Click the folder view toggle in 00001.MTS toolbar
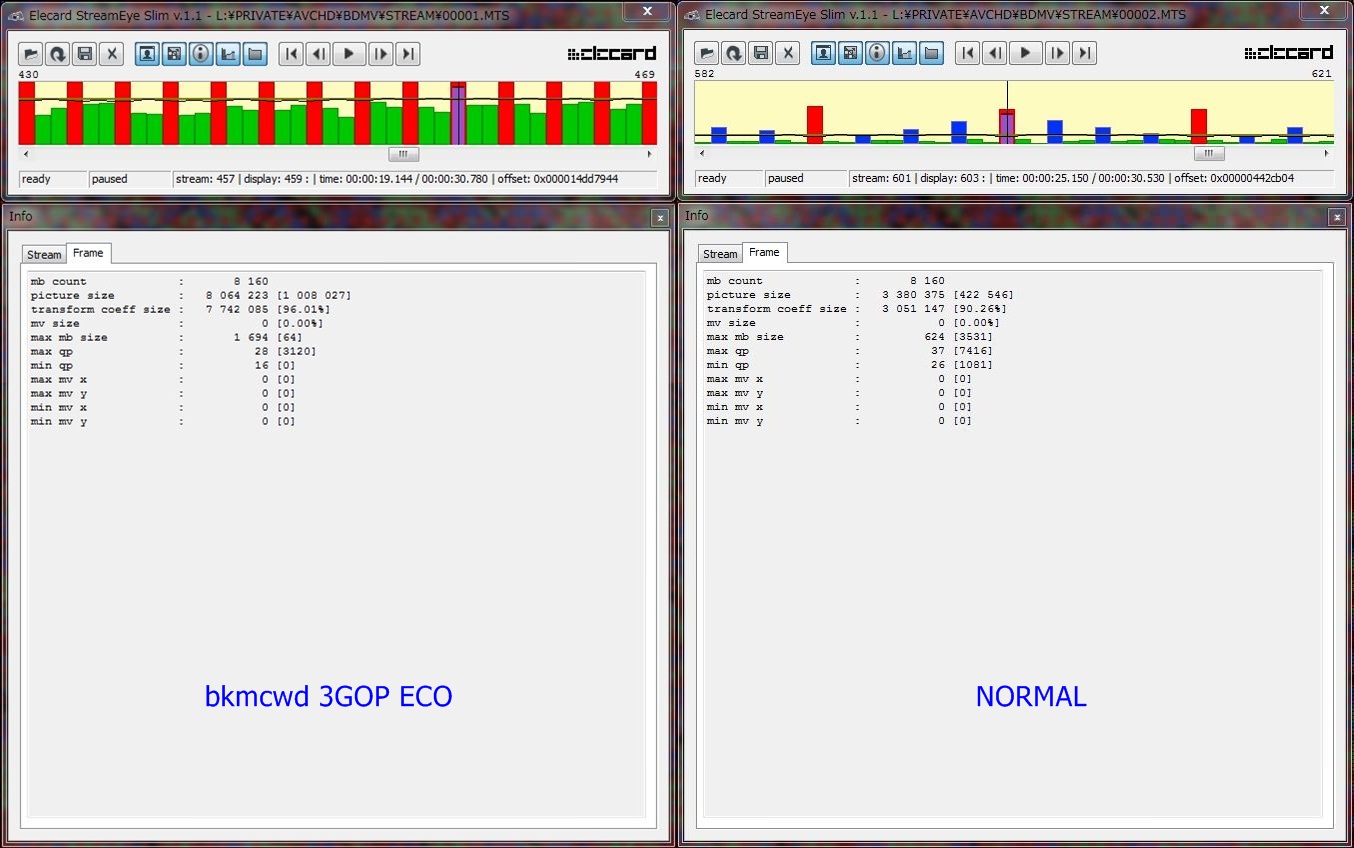Screen dimensions: 1354x848 (255, 54)
